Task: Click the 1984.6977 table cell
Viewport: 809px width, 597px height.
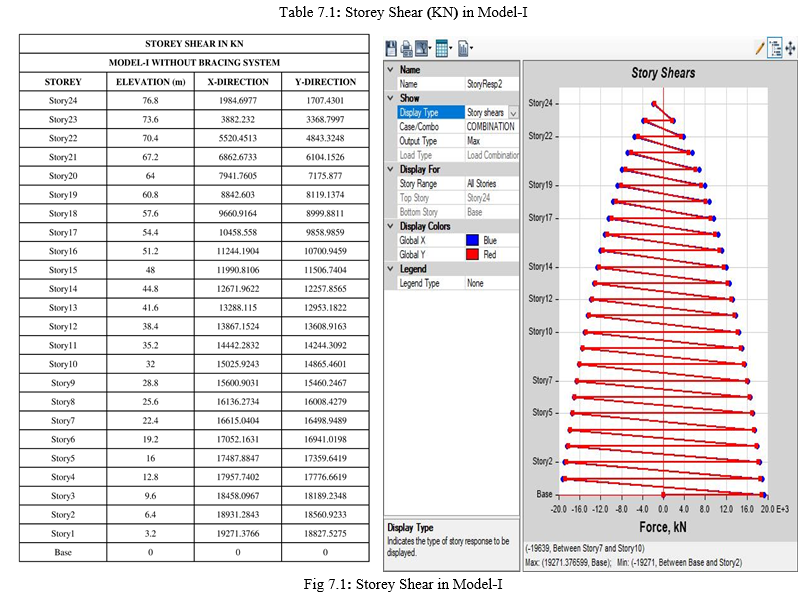Action: pyautogui.click(x=238, y=101)
